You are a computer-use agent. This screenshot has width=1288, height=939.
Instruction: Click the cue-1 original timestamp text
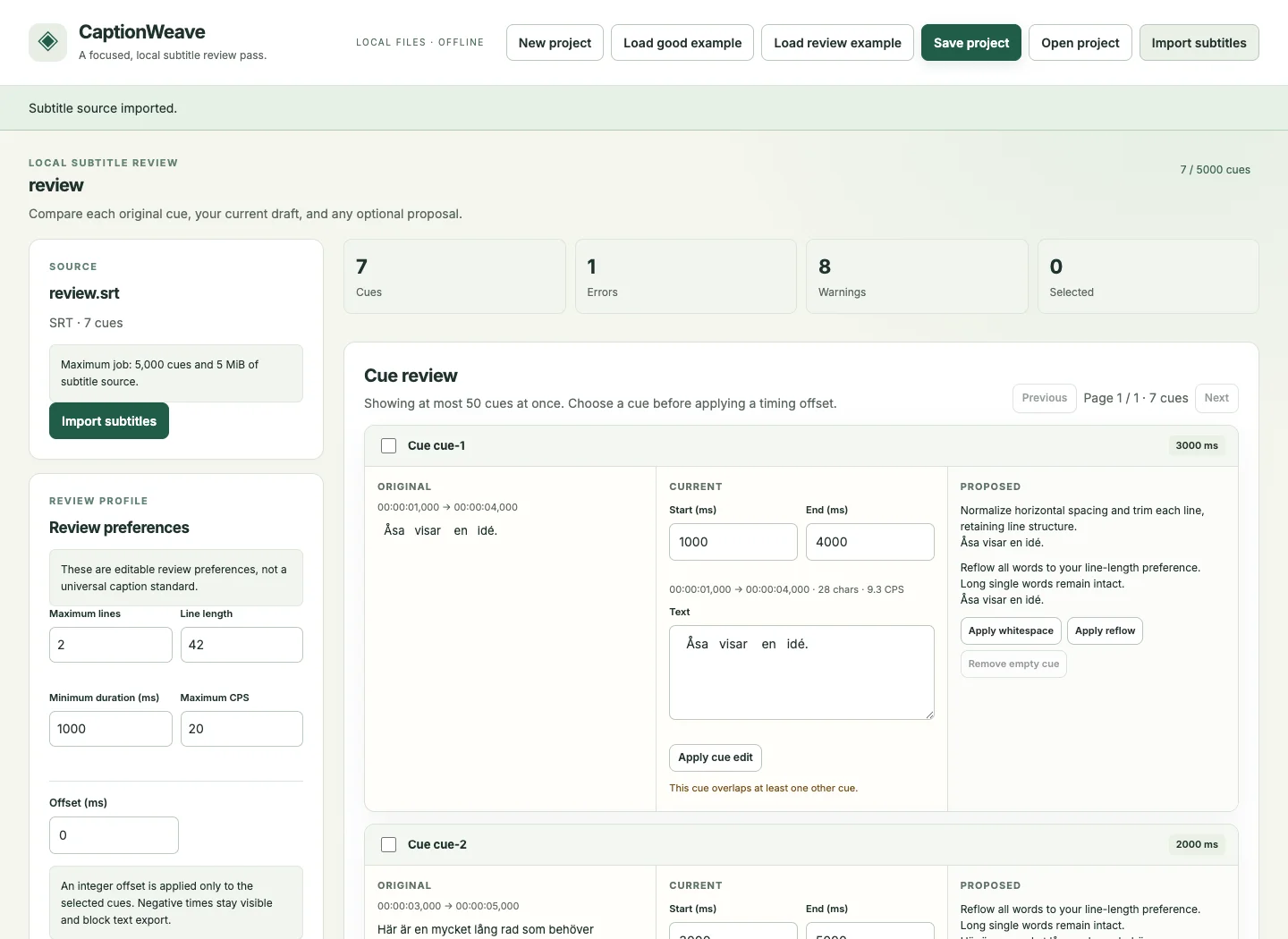coord(447,507)
